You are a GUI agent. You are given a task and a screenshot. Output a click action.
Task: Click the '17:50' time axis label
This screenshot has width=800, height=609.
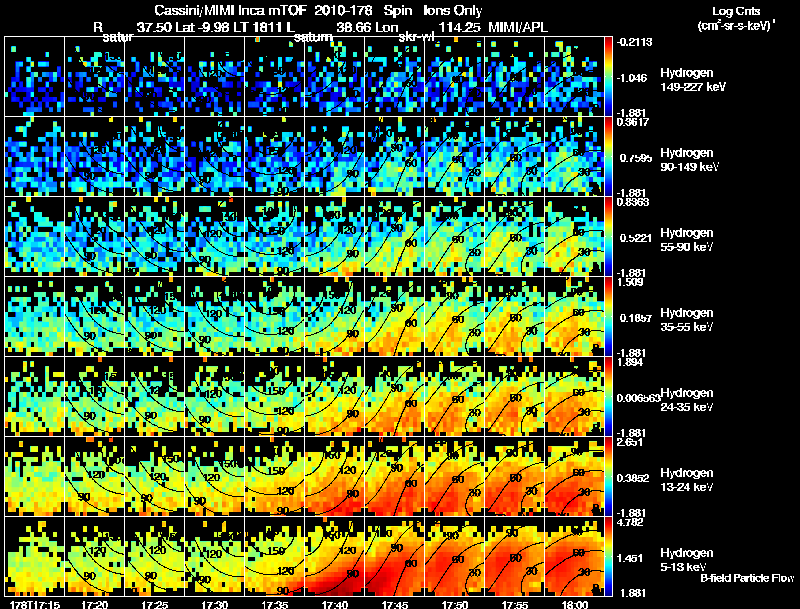point(455,605)
